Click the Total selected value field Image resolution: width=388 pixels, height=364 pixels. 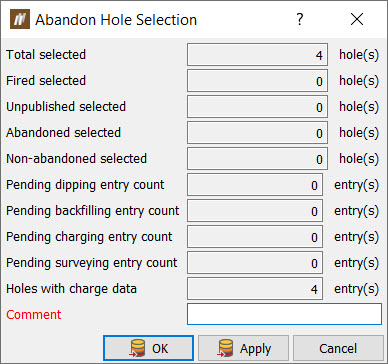(x=257, y=54)
